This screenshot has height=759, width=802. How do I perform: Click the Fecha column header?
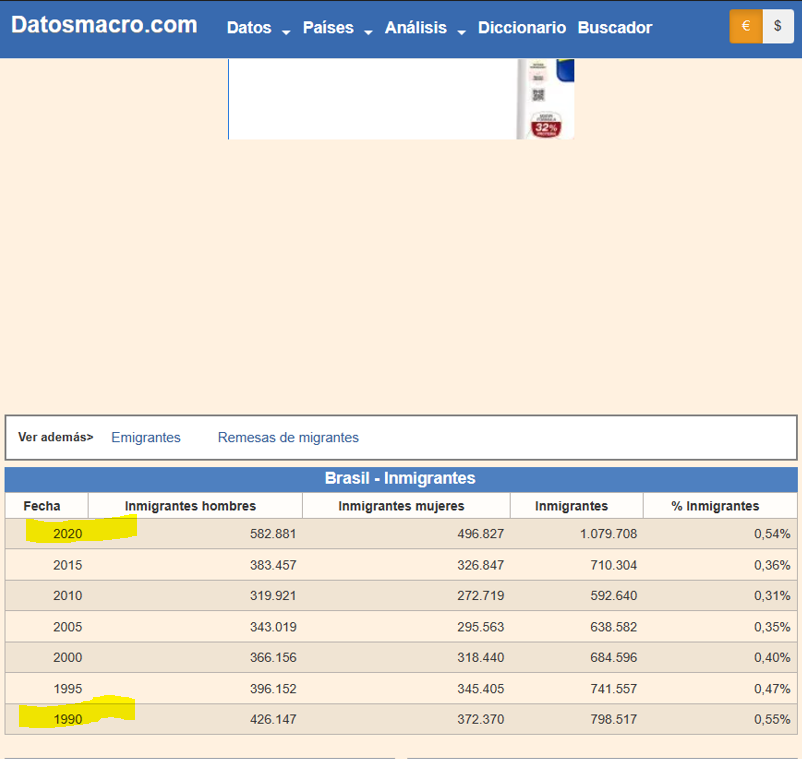tap(42, 506)
